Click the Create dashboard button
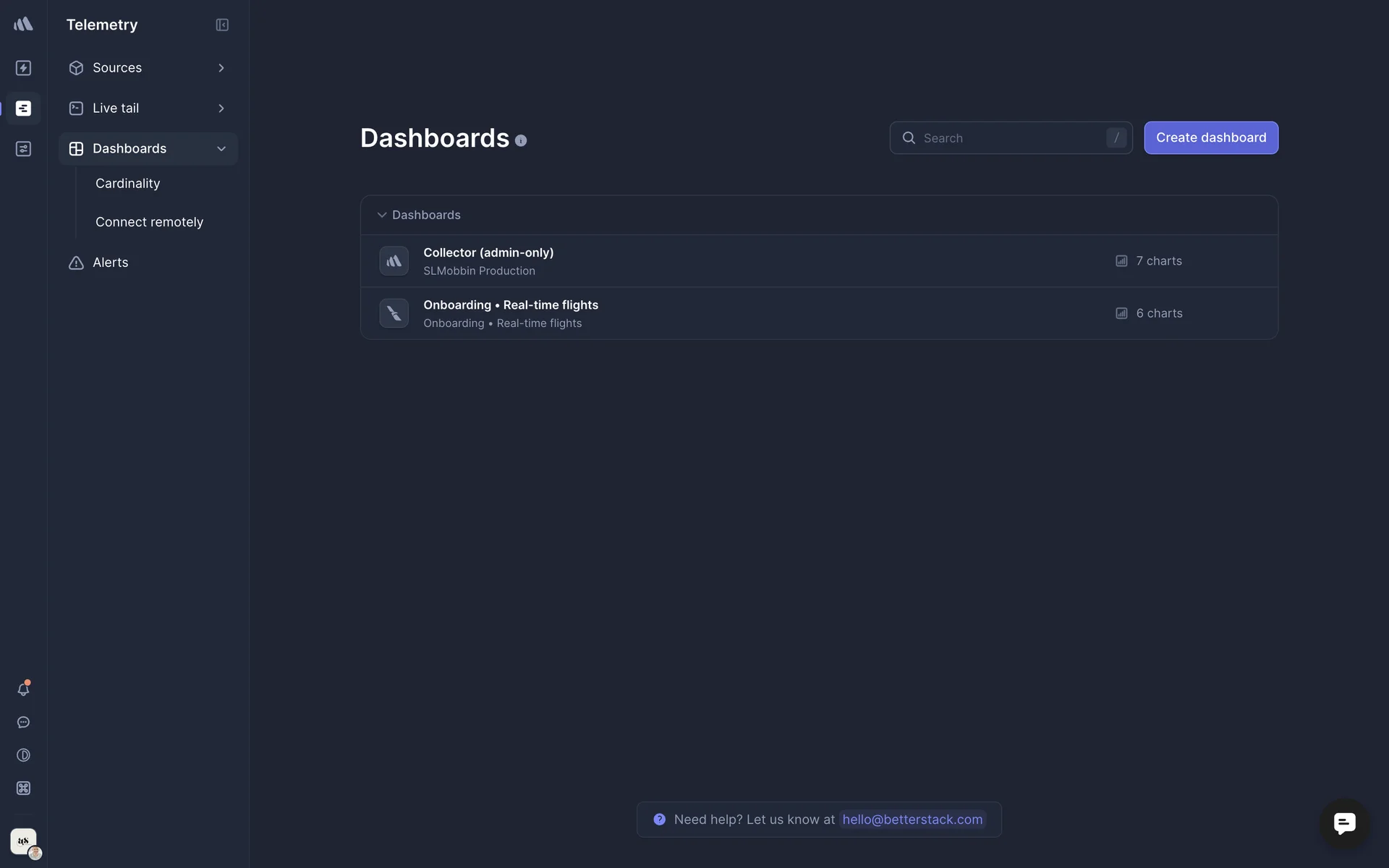This screenshot has width=1389, height=868. 1210,137
